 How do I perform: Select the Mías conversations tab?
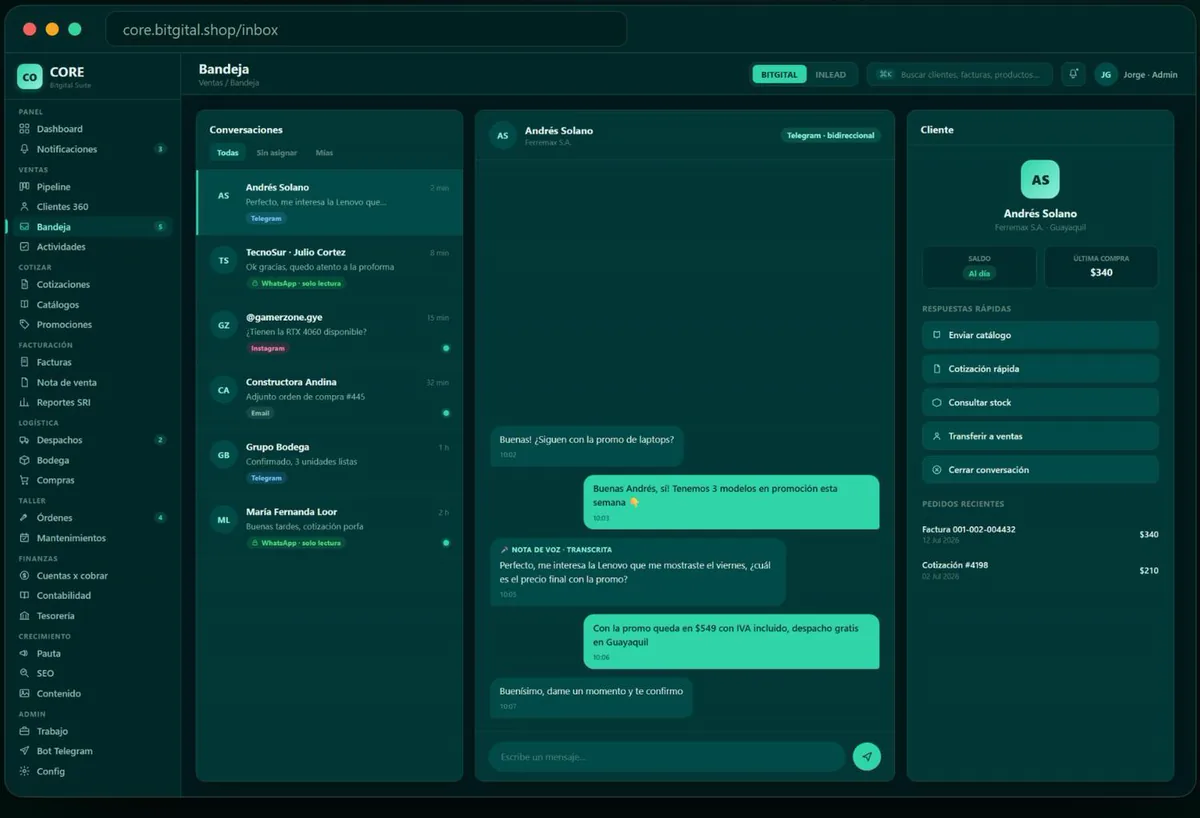coord(324,153)
